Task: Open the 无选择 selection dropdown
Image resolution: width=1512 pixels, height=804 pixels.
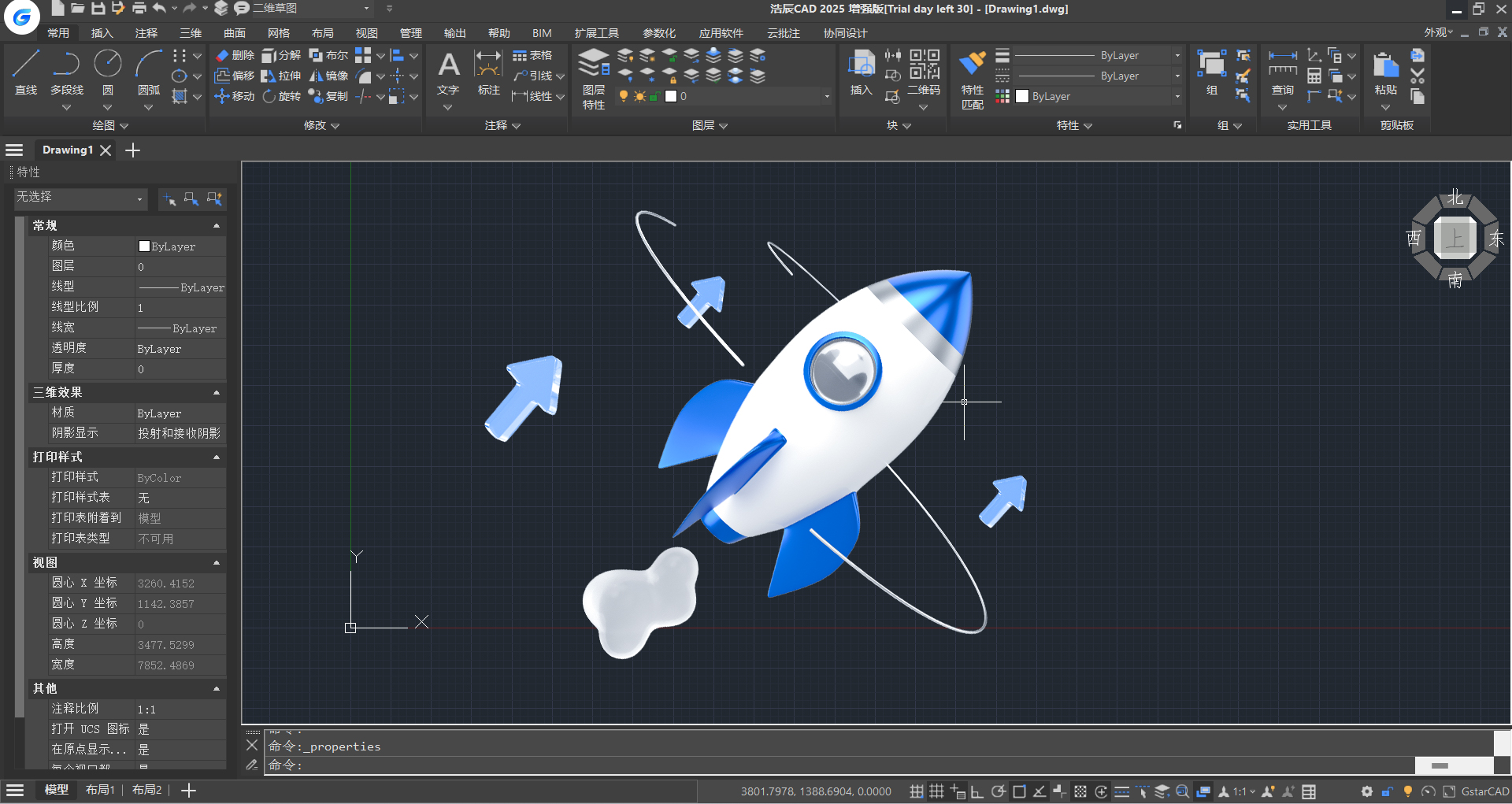Action: coord(80,198)
